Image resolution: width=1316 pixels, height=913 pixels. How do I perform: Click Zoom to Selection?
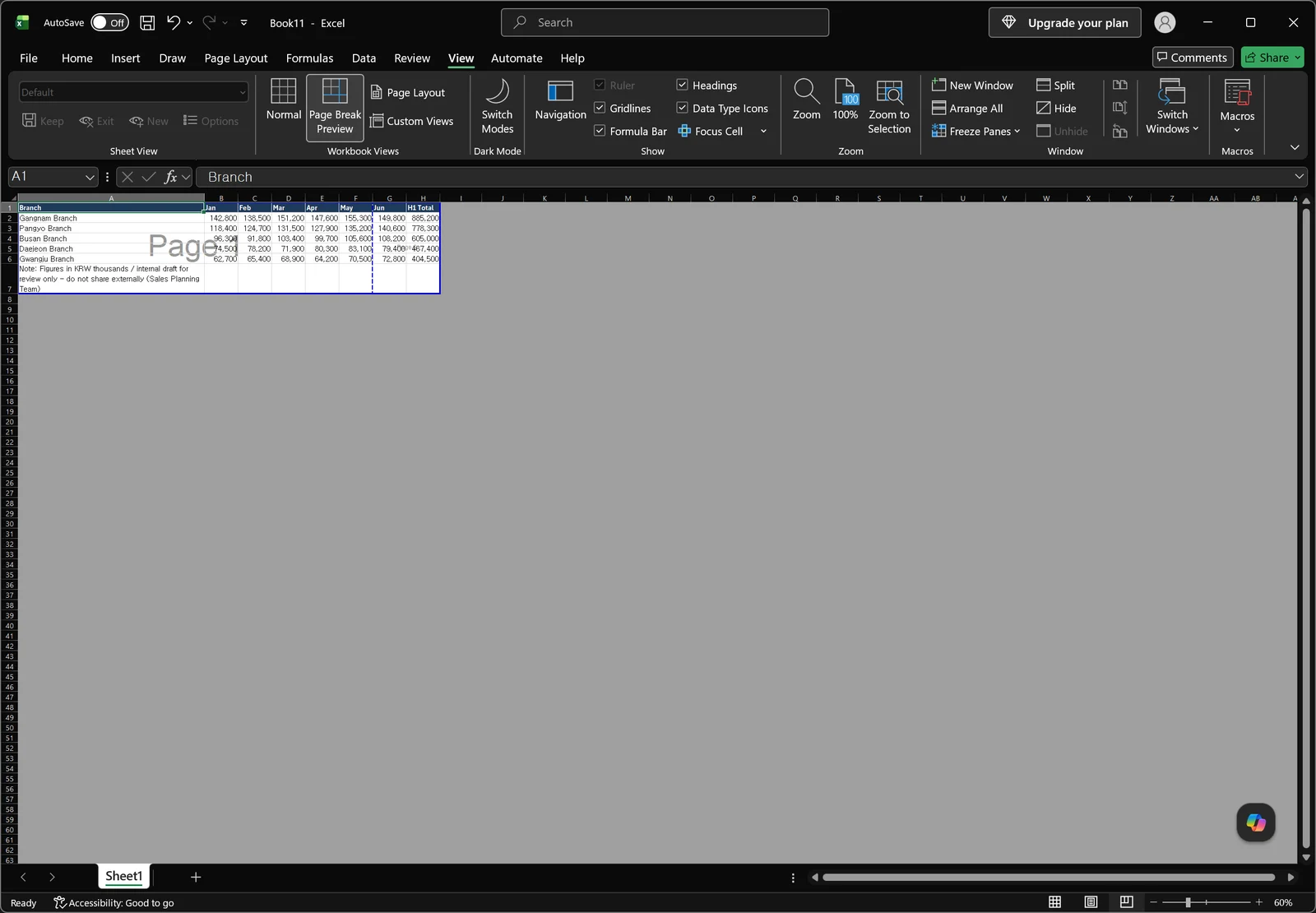(x=889, y=107)
